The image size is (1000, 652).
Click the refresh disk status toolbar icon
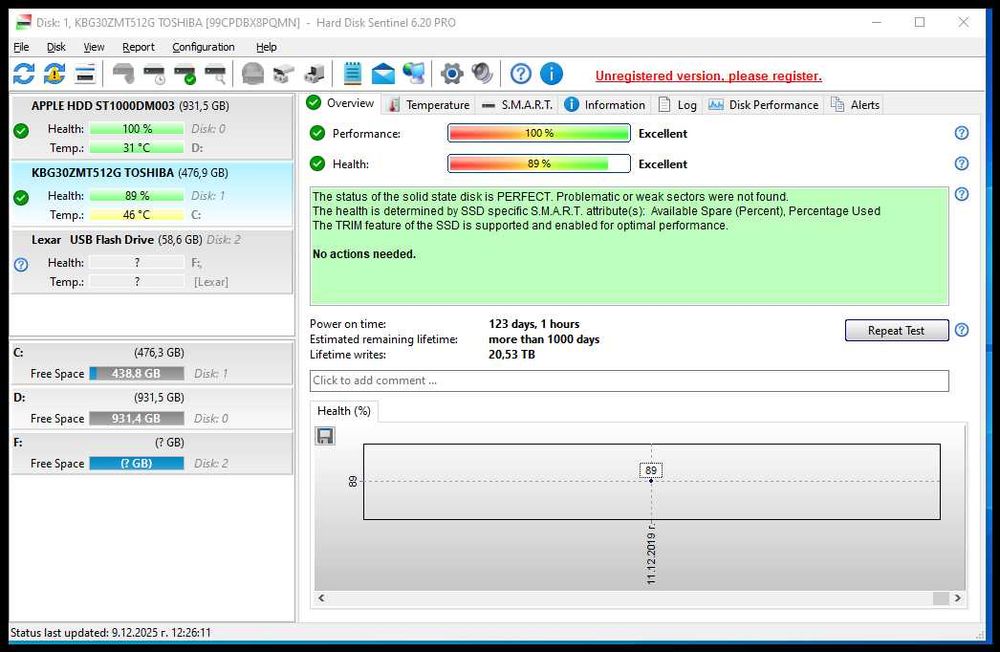tap(24, 74)
